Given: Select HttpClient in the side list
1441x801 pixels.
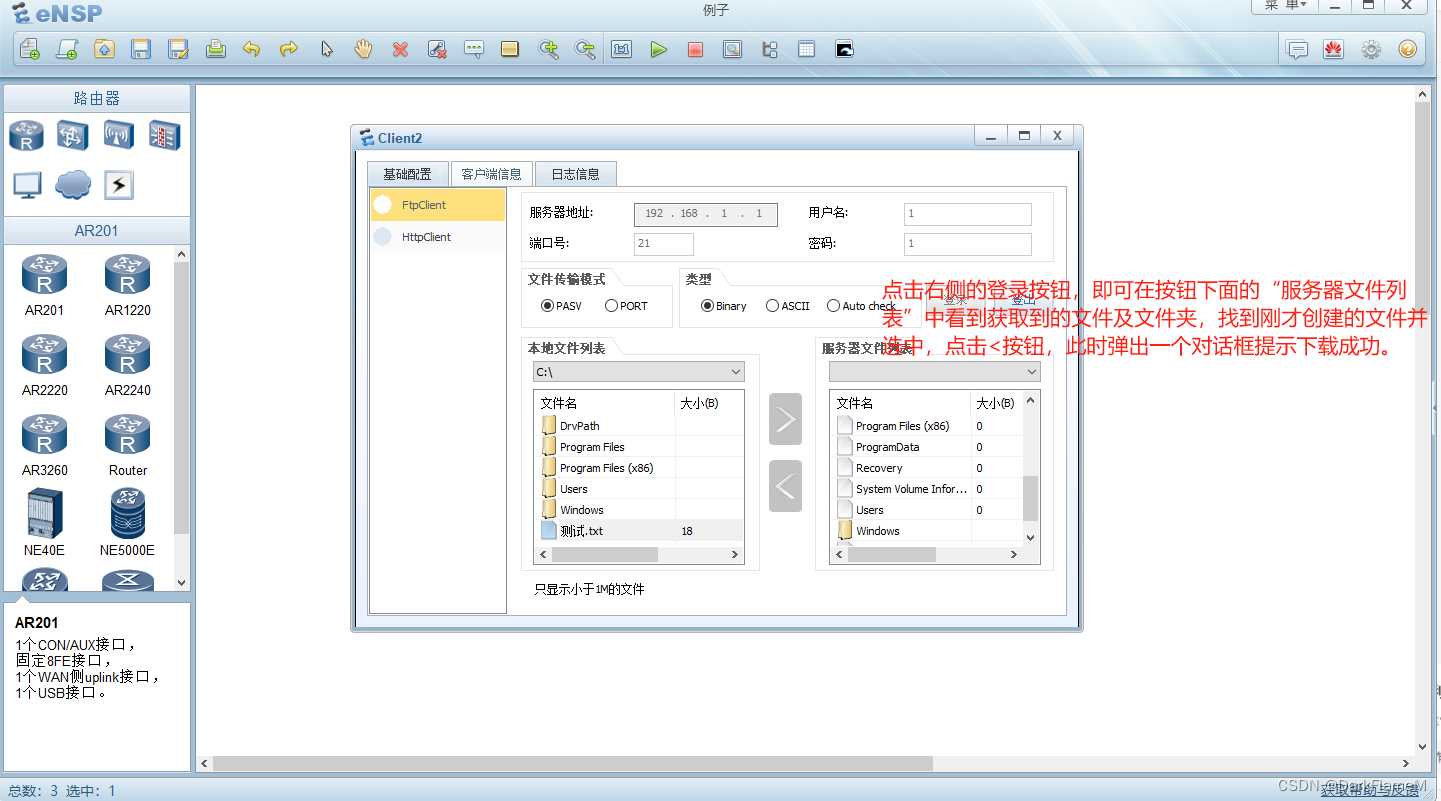Looking at the screenshot, I should tap(438, 237).
